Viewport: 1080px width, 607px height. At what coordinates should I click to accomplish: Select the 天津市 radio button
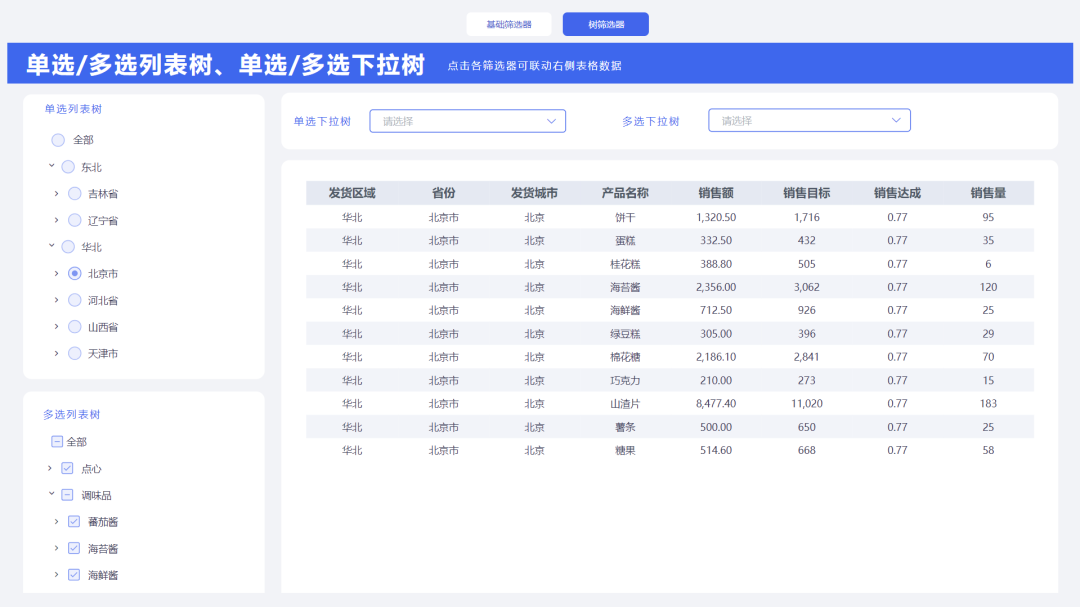coord(75,353)
